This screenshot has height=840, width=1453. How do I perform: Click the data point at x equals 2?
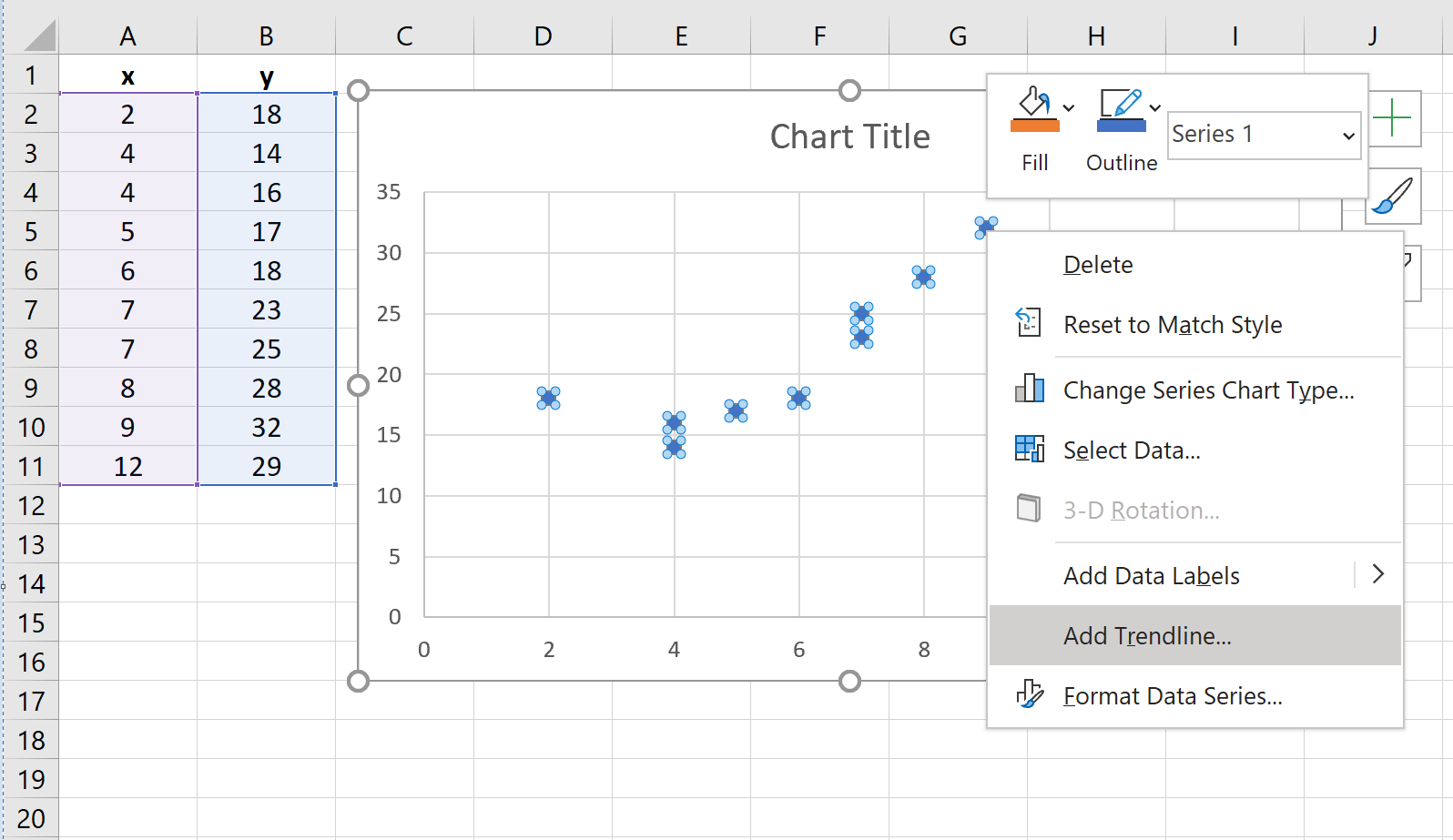[548, 398]
